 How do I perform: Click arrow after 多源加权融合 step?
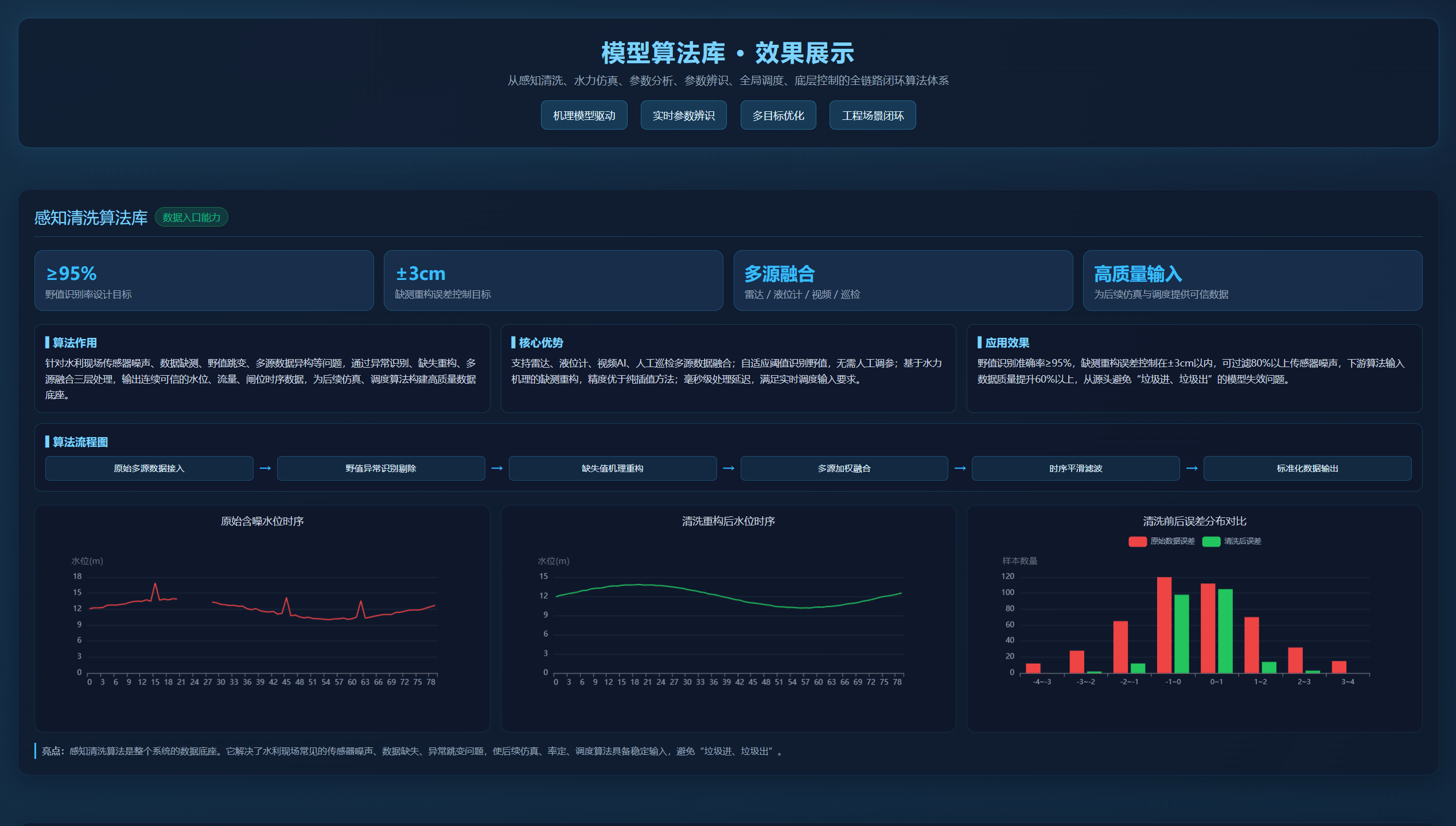pyautogui.click(x=960, y=468)
